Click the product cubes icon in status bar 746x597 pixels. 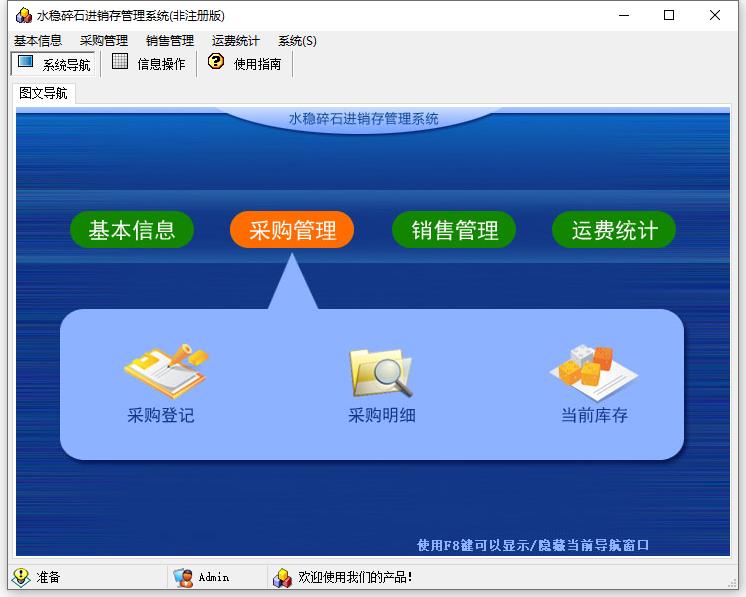[x=282, y=577]
